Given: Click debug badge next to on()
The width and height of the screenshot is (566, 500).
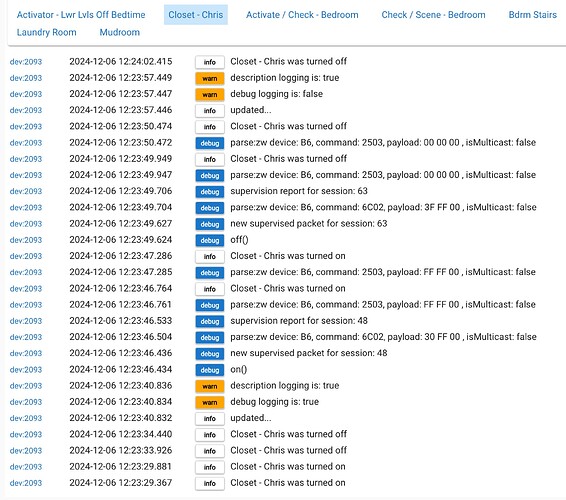Looking at the screenshot, I should (x=210, y=370).
